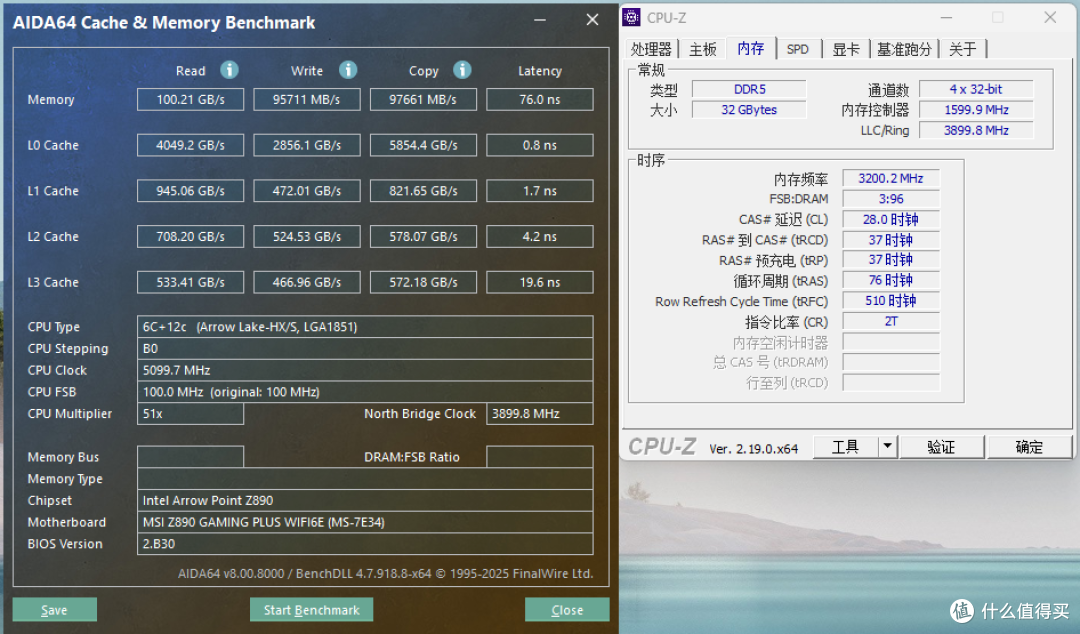
Task: Click the Save button in AIDA64
Action: click(x=54, y=610)
